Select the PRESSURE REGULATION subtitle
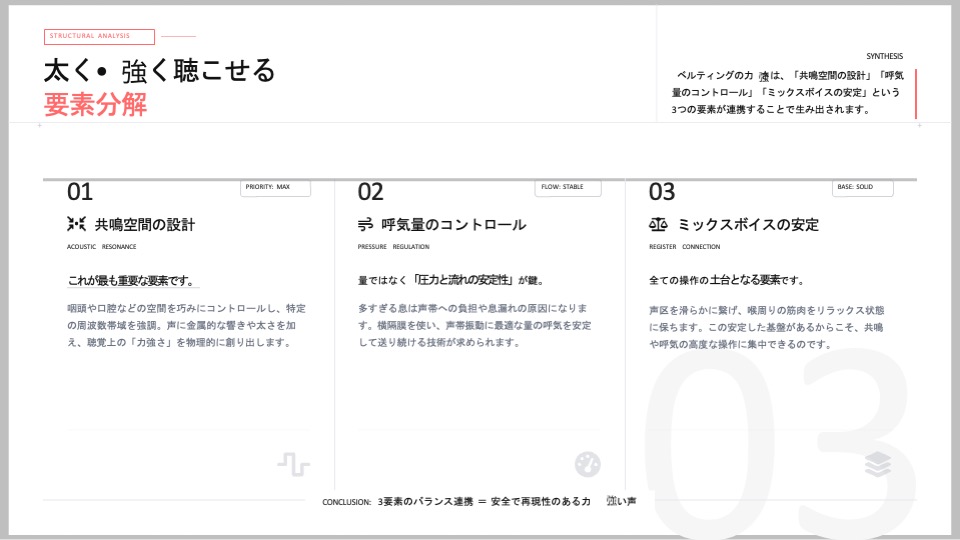The image size is (960, 540). (x=393, y=247)
